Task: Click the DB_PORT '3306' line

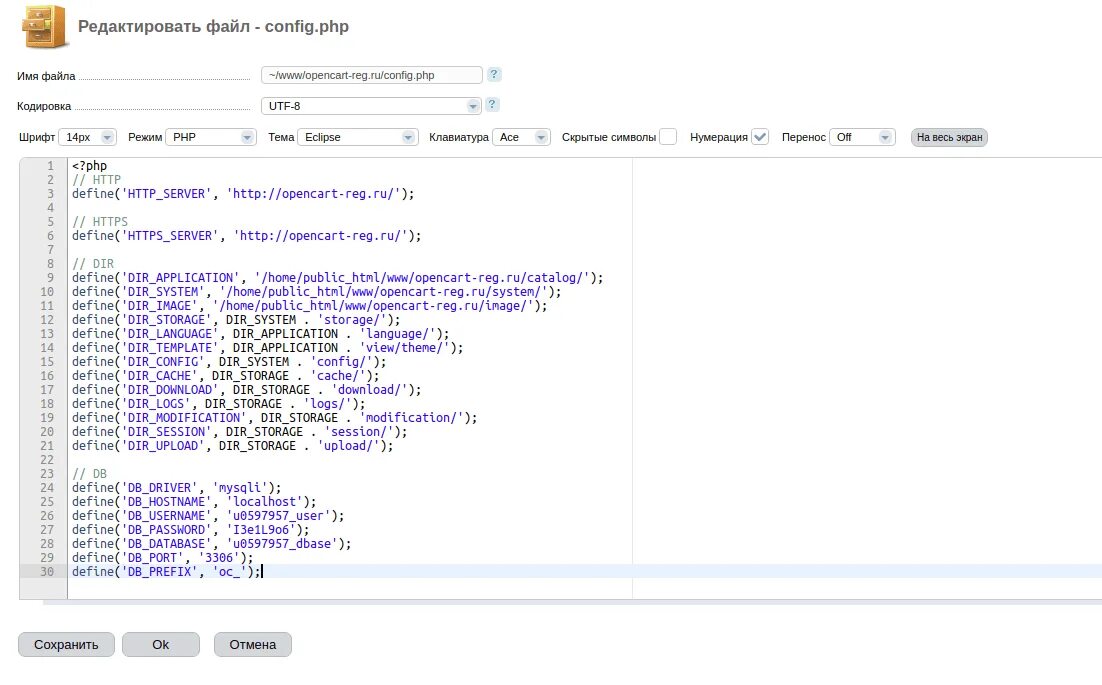Action: [162, 558]
